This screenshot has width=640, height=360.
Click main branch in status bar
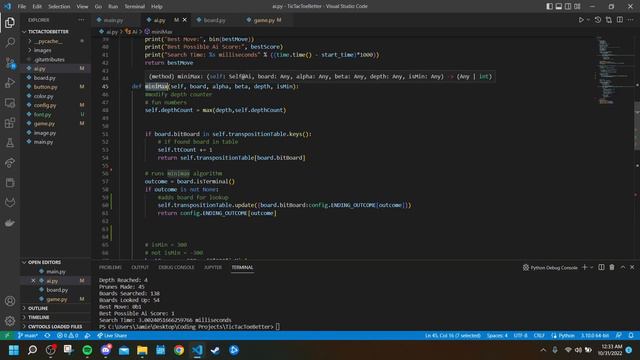[x=28, y=336]
